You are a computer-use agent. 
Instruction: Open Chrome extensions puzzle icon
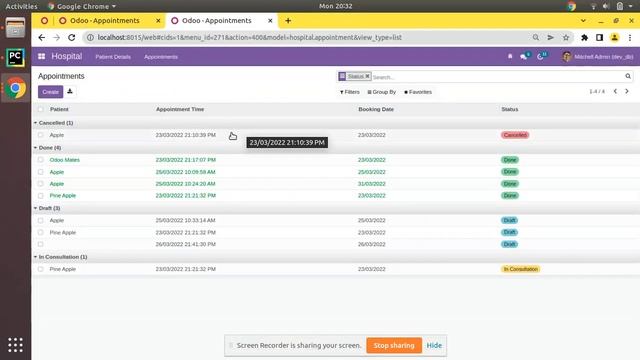click(584, 38)
